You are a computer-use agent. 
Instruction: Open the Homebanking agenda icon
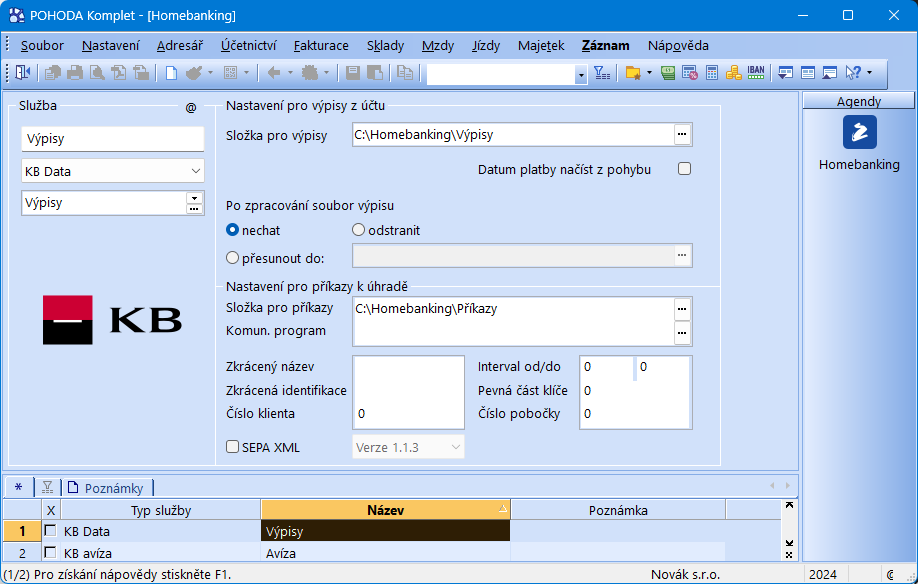pyautogui.click(x=859, y=132)
